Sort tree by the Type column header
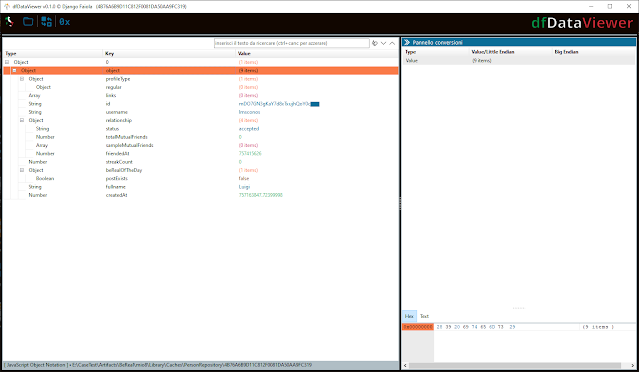Screen dimensions: 639x372 (x=53, y=53)
